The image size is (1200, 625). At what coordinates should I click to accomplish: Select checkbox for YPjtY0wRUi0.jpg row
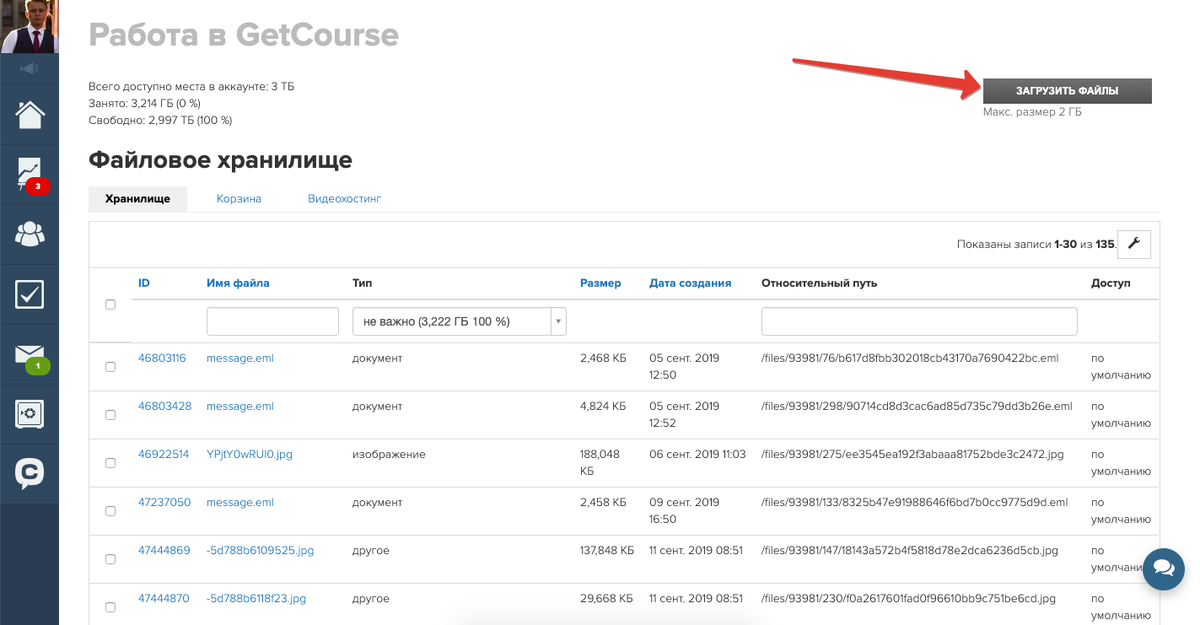click(111, 463)
